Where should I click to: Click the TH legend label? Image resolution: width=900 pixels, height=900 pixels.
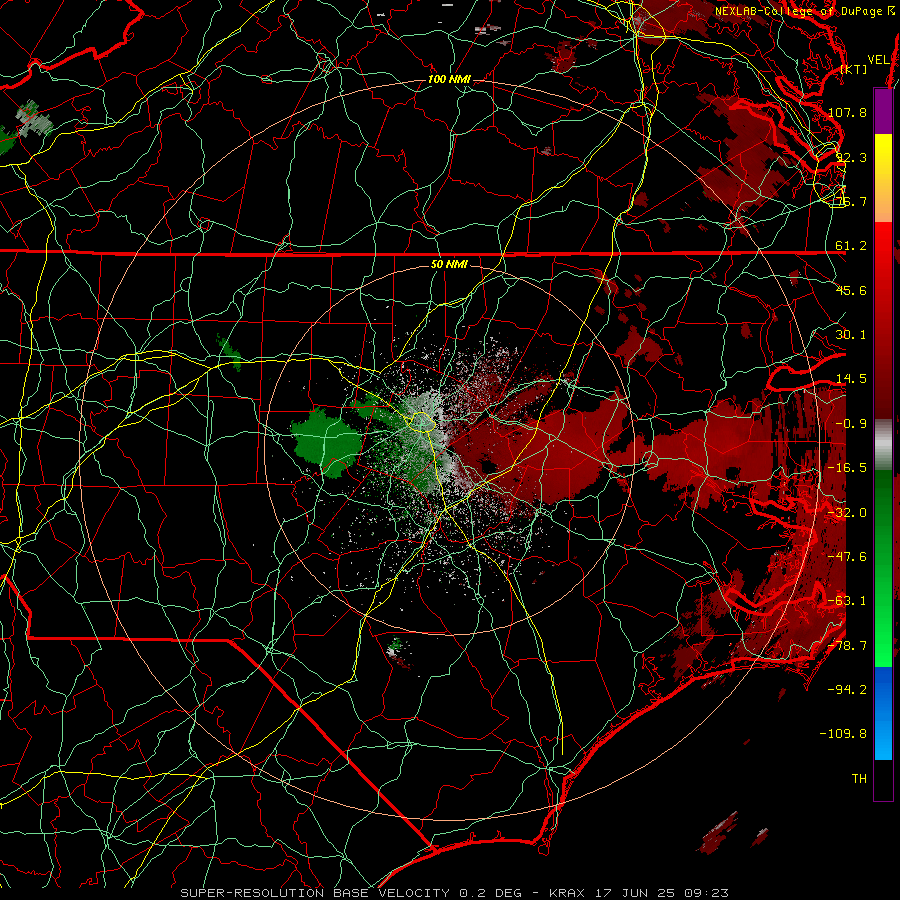859,779
